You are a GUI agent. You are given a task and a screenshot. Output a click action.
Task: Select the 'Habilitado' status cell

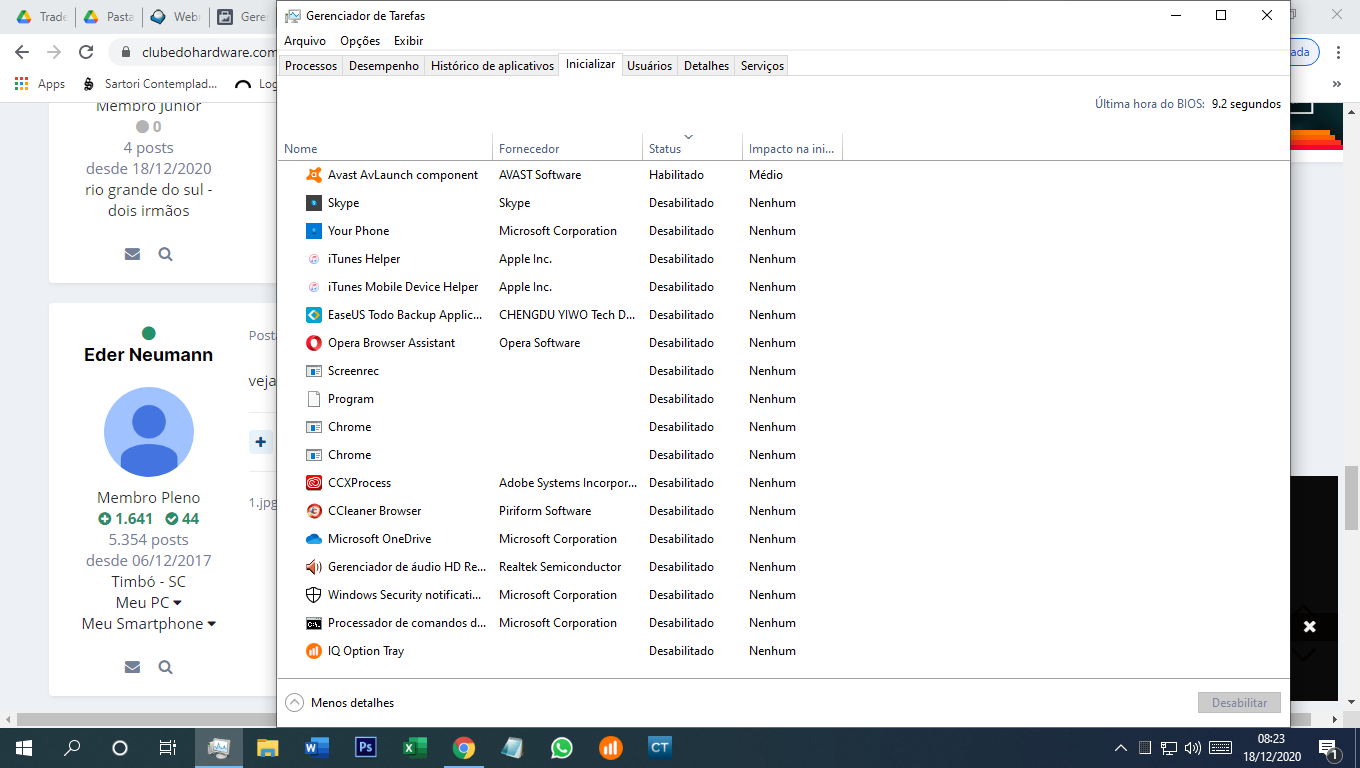coord(676,175)
